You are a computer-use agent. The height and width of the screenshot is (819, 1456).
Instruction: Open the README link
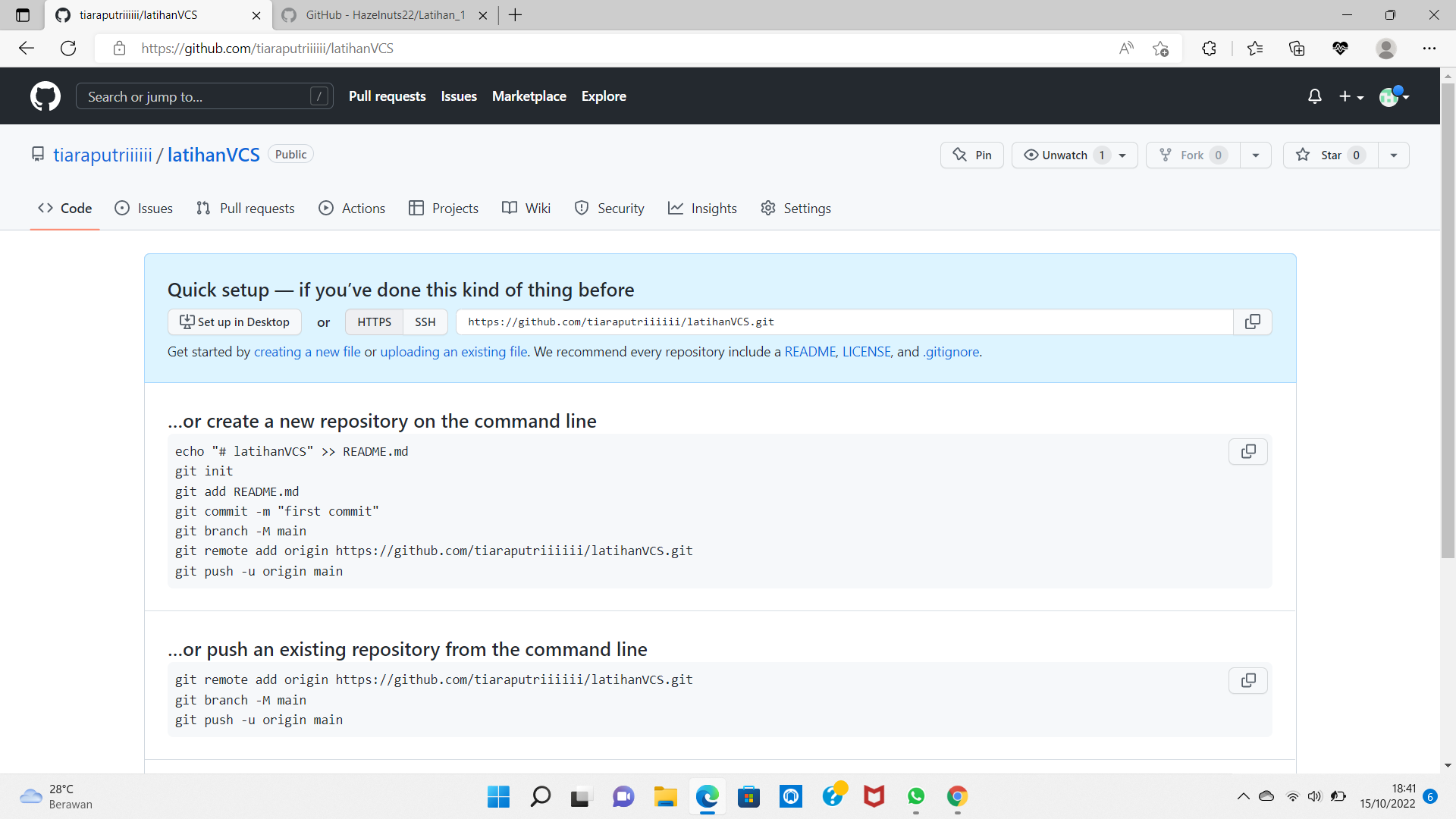[x=810, y=352]
